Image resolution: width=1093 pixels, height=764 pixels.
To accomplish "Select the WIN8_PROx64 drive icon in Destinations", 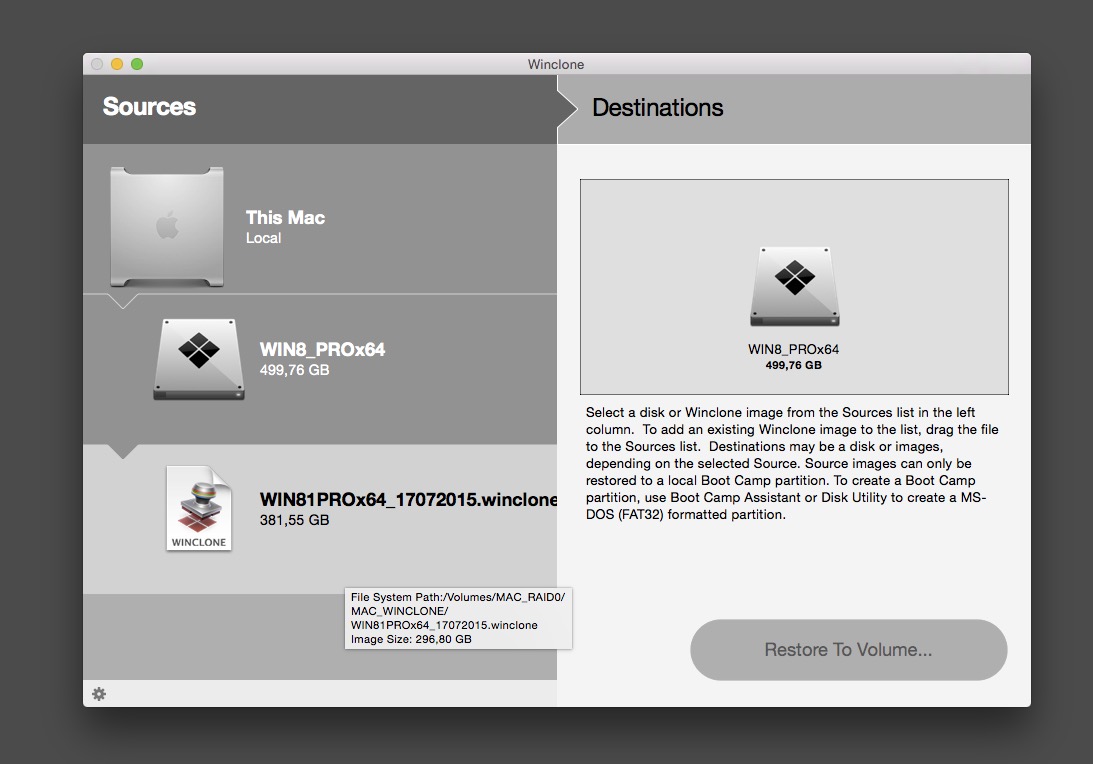I will [795, 286].
